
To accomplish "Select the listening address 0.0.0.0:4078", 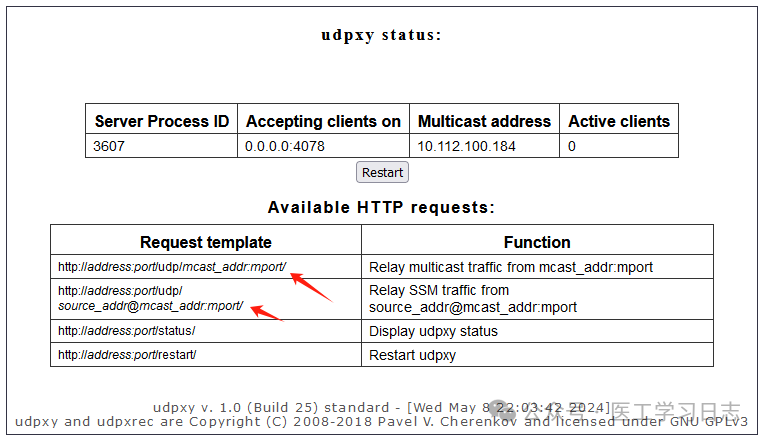I will click(x=284, y=146).
